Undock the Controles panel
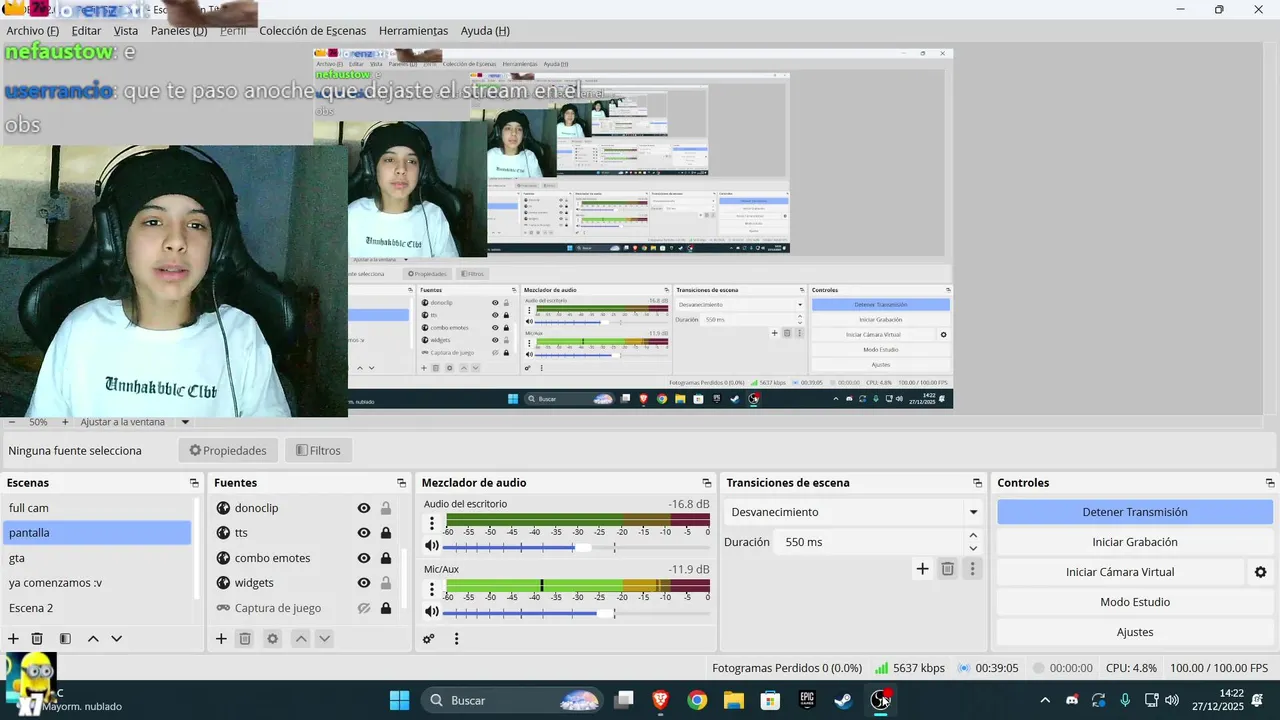The height and width of the screenshot is (720, 1280). click(x=1270, y=483)
